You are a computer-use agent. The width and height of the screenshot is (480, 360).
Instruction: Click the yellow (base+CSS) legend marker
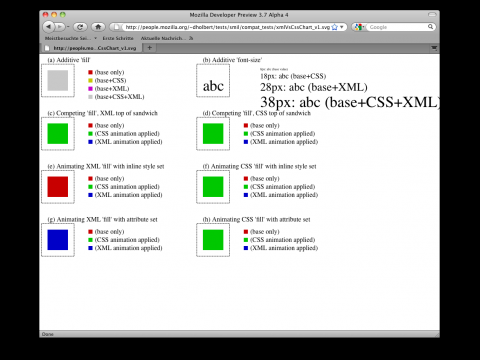point(90,80)
